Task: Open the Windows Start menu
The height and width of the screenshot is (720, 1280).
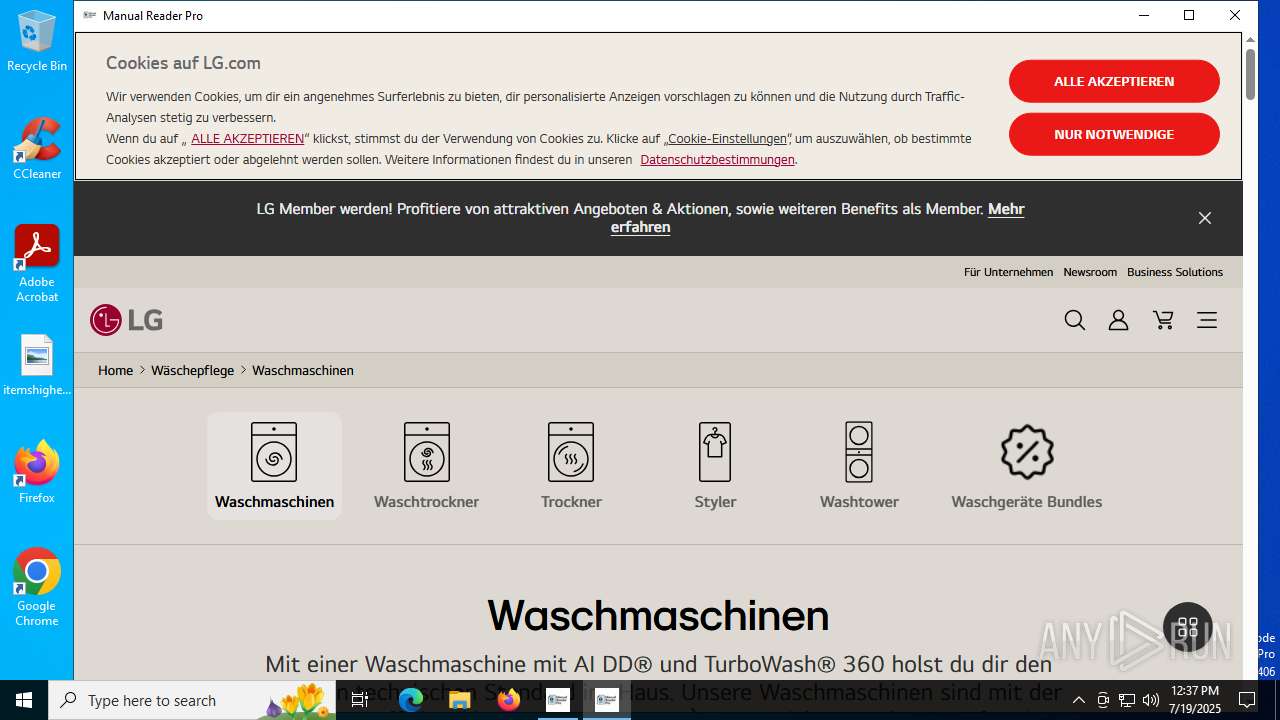Action: [24, 700]
